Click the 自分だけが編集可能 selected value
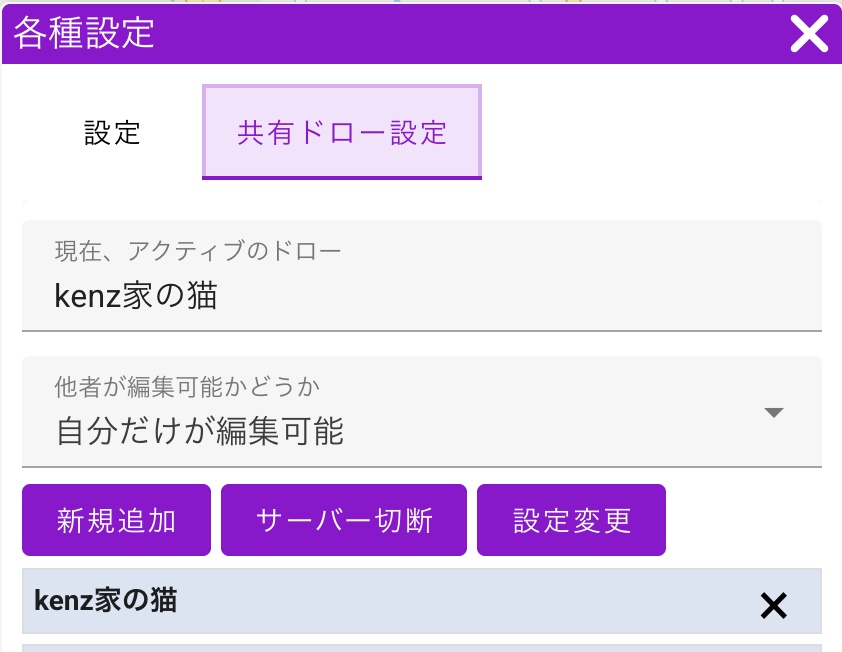This screenshot has width=842, height=652. coord(200,431)
